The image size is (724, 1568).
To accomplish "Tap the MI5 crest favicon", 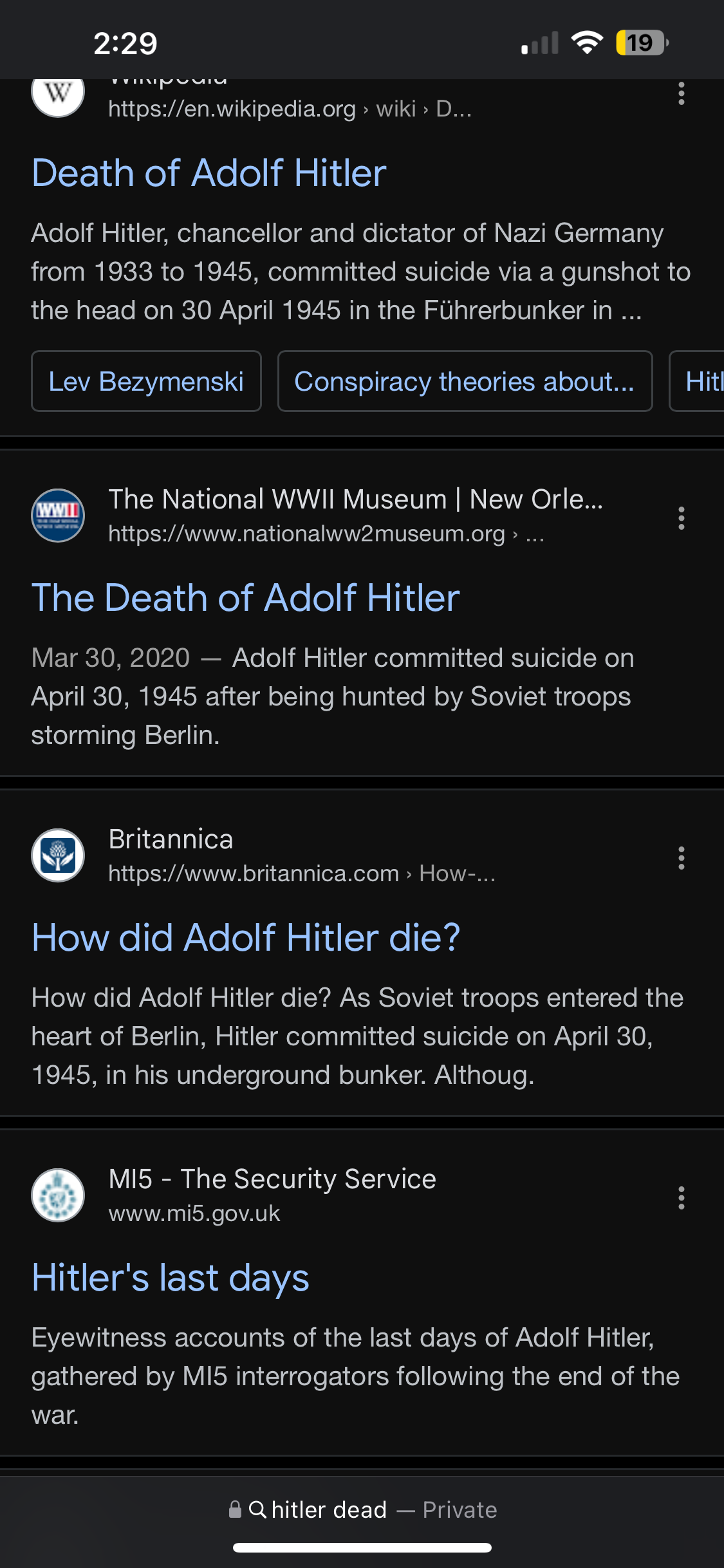I will point(58,1195).
